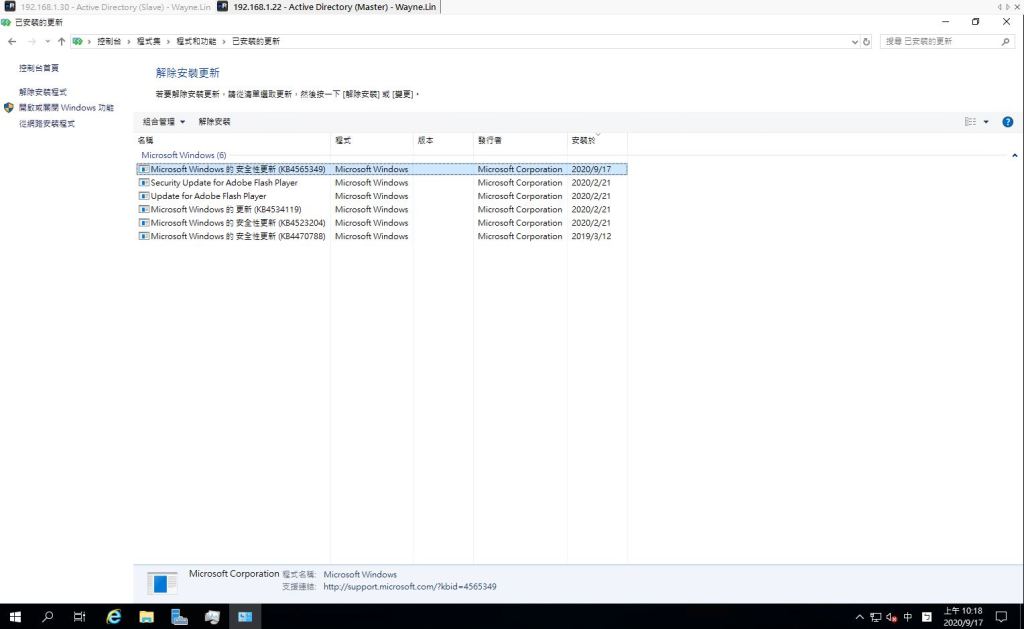Click the Up one level arrow
The height and width of the screenshot is (629, 1024).
point(61,41)
